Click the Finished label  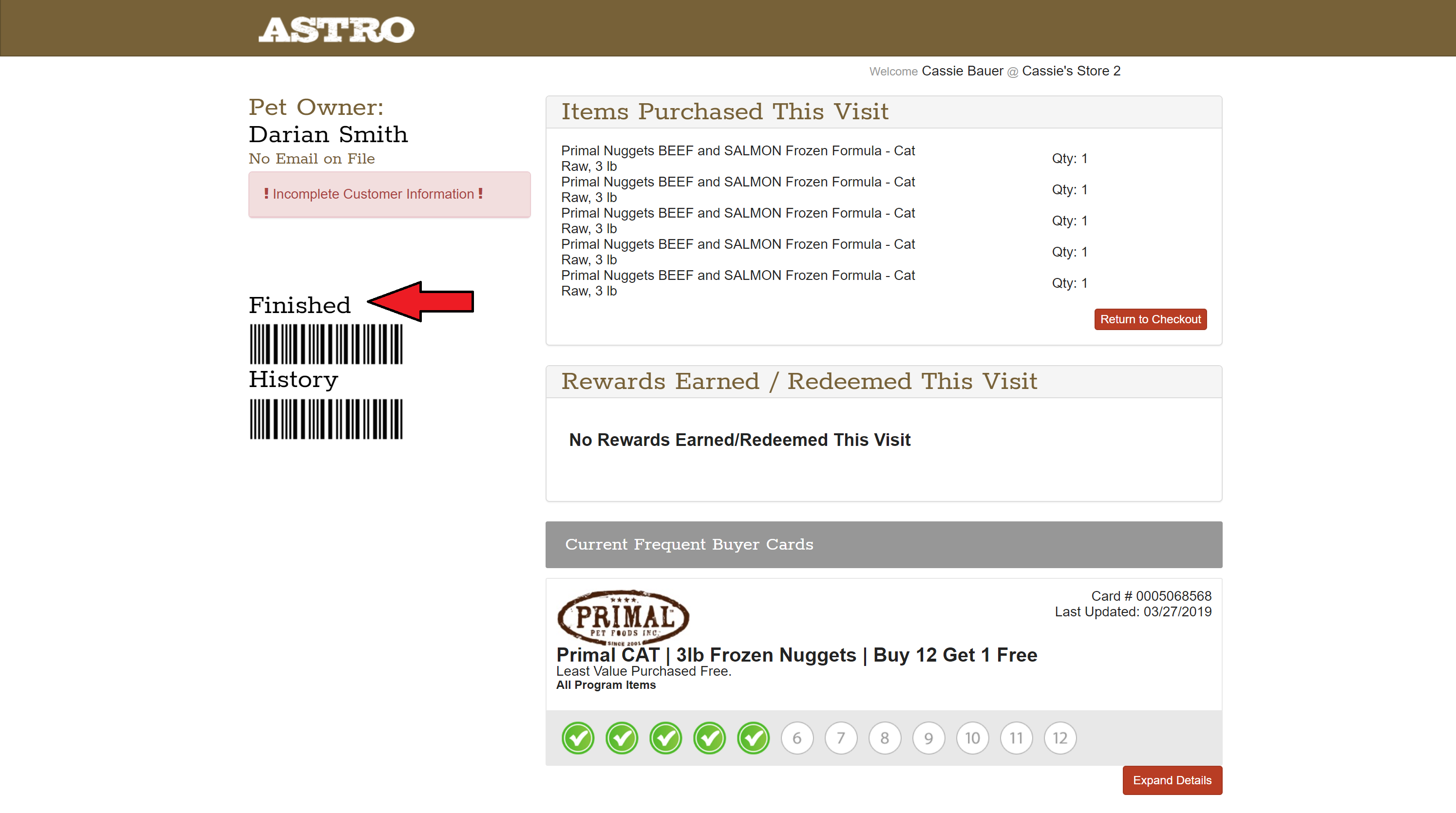tap(300, 305)
